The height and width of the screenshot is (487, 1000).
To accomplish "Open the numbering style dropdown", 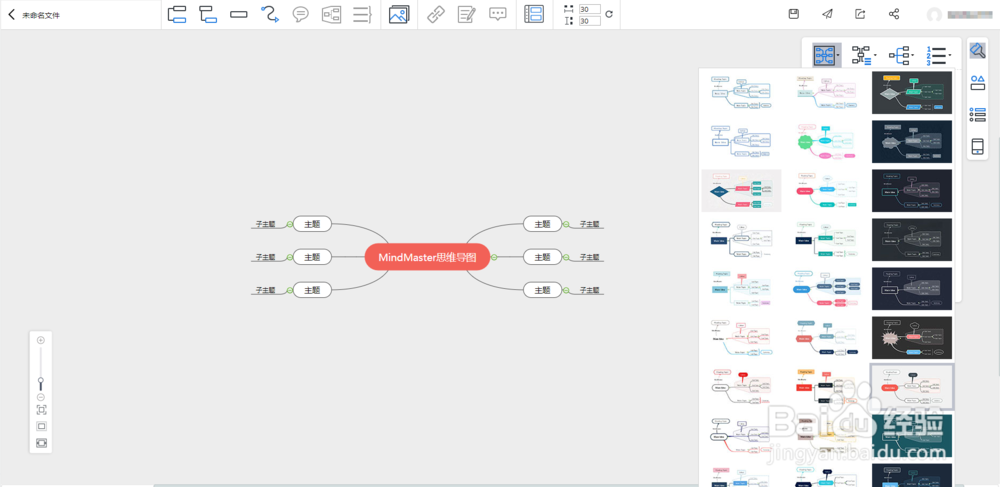I will coord(939,56).
